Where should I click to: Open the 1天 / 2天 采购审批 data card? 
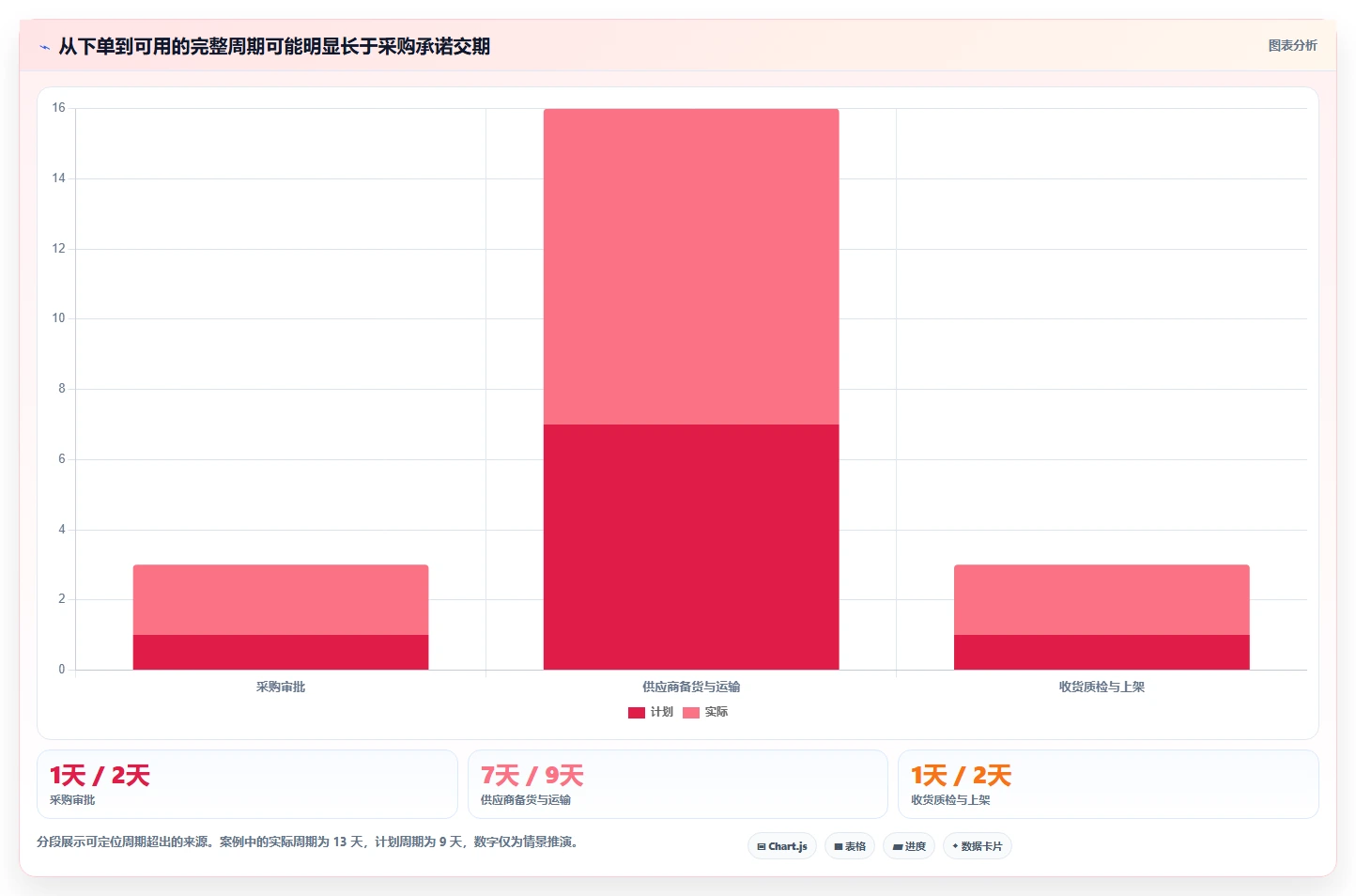[x=247, y=784]
